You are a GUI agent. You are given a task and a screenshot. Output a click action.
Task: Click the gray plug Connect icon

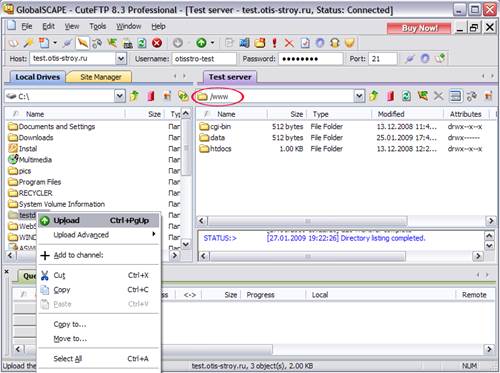click(68, 43)
